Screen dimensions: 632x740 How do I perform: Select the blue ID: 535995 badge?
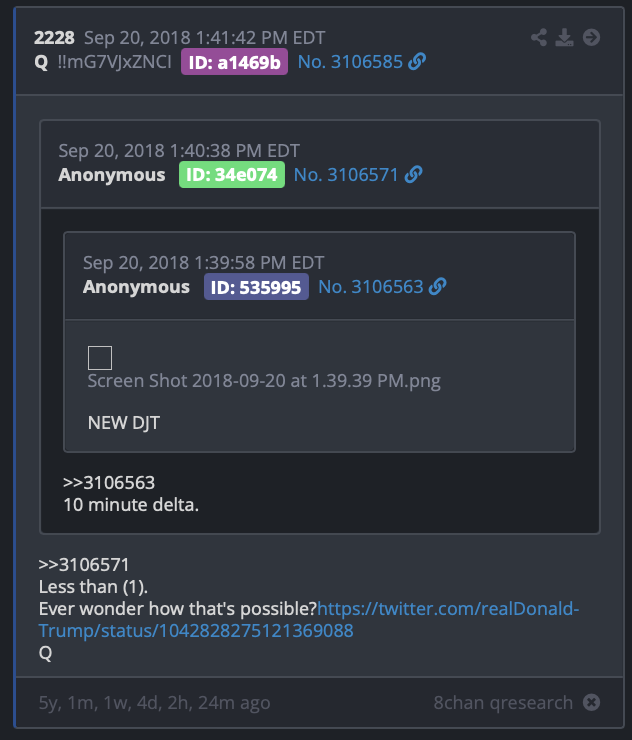point(256,287)
